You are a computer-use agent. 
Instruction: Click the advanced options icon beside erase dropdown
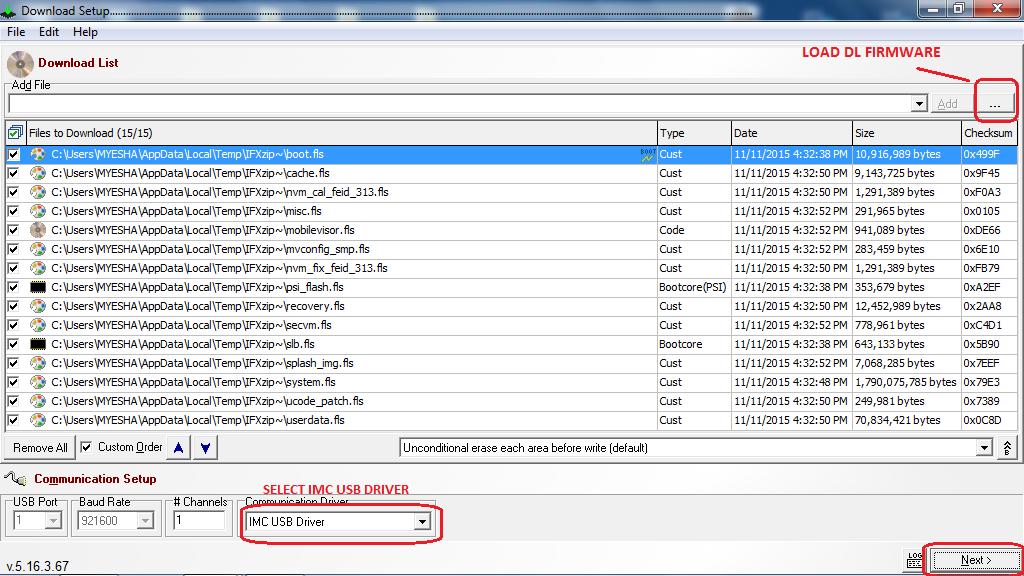coord(1007,448)
